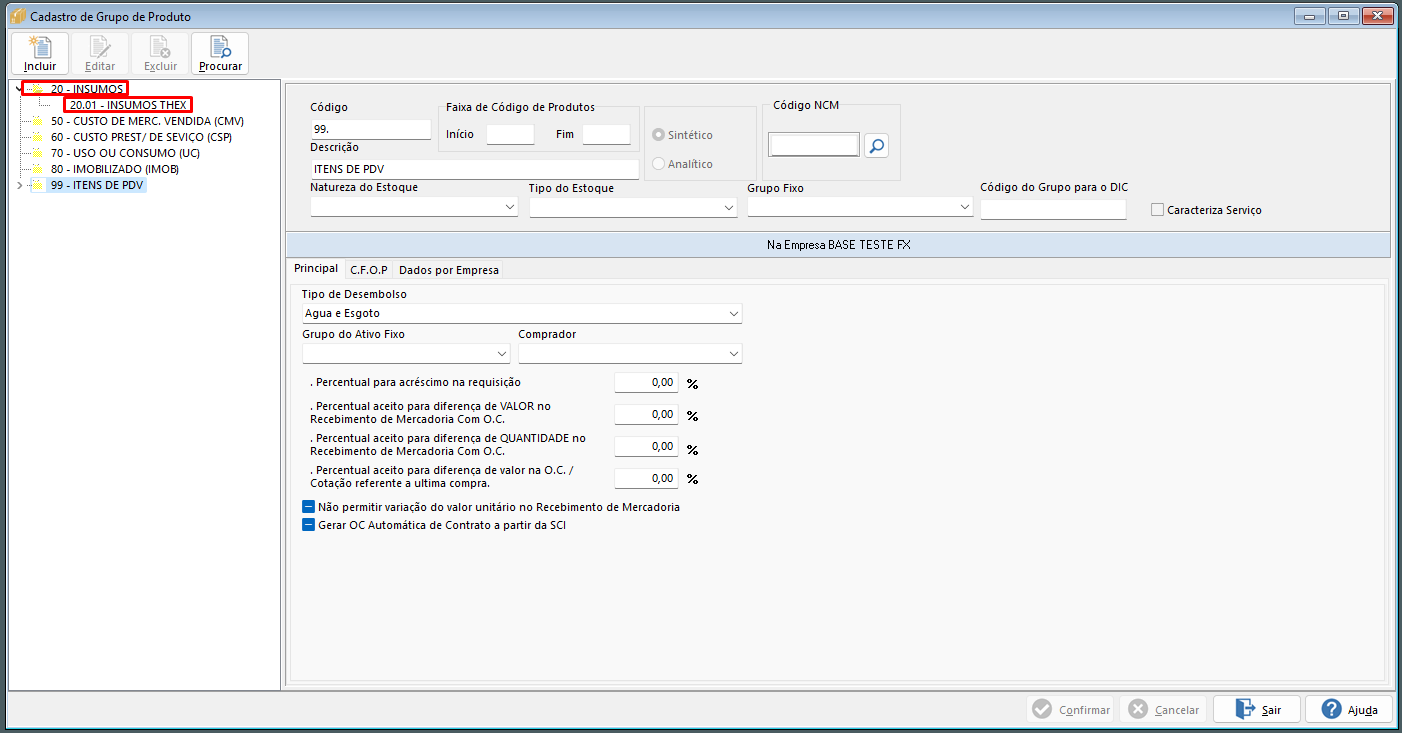
Task: Select 60 - CUSTO PREST/ DE SEVICO (CSP)
Action: [x=141, y=137]
